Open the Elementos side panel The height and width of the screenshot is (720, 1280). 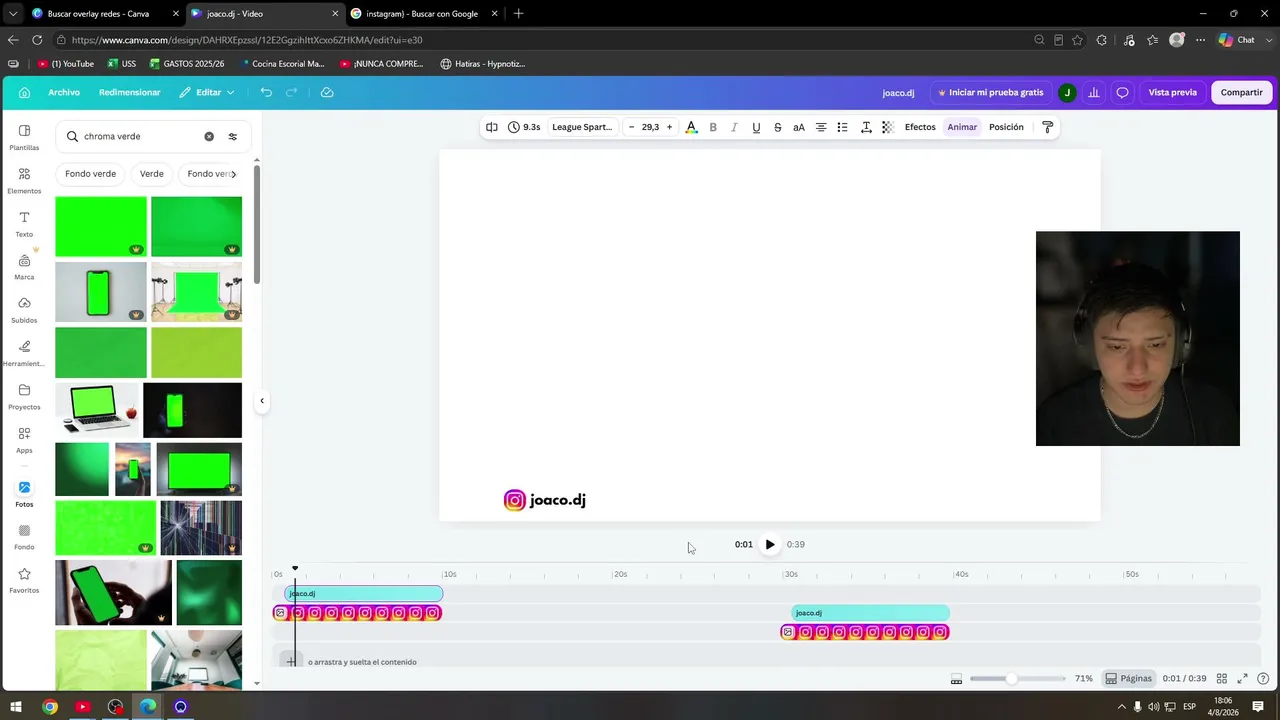24,180
